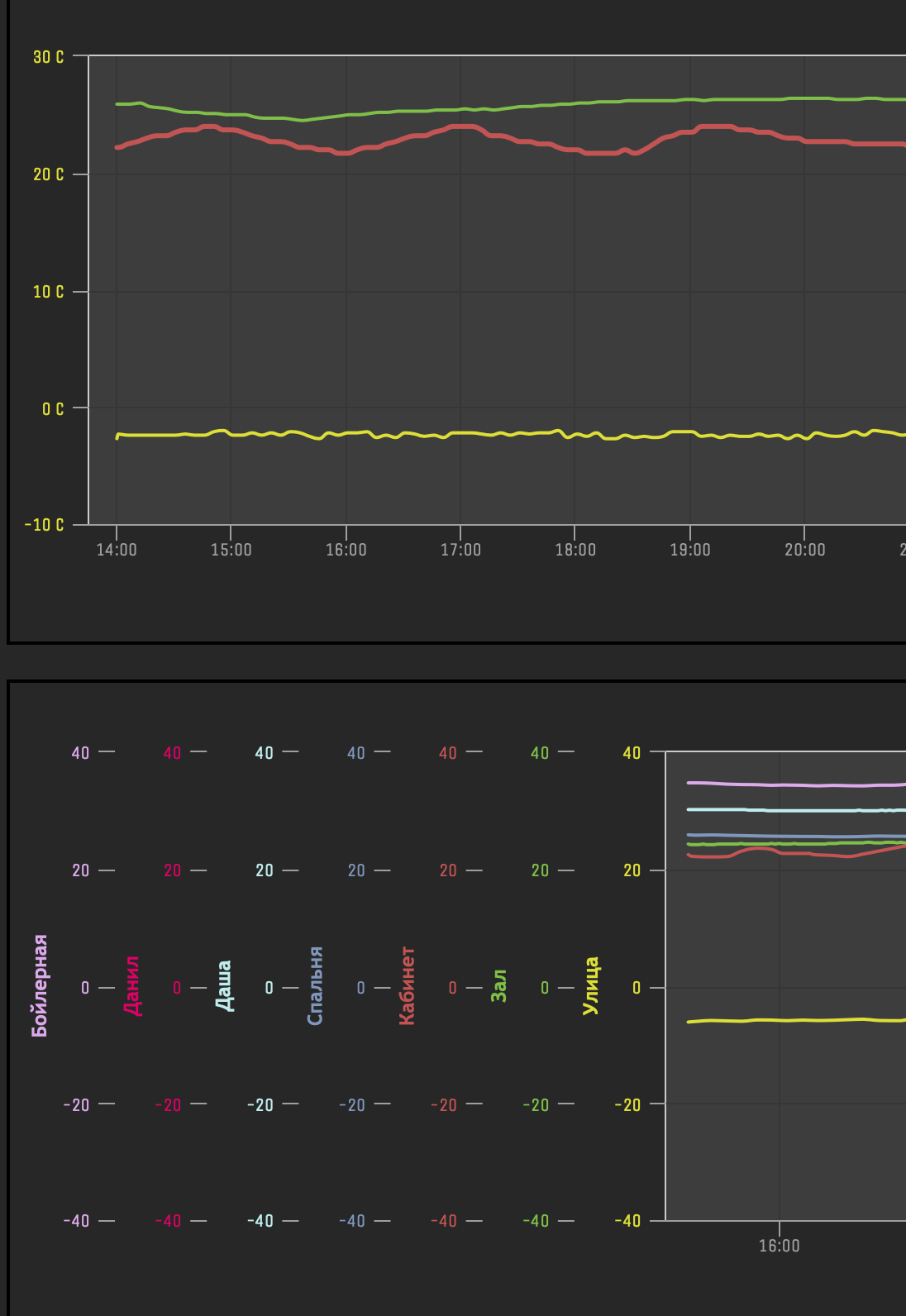
Task: Click the 20 tick on the pink Данил axis
Action: (172, 870)
